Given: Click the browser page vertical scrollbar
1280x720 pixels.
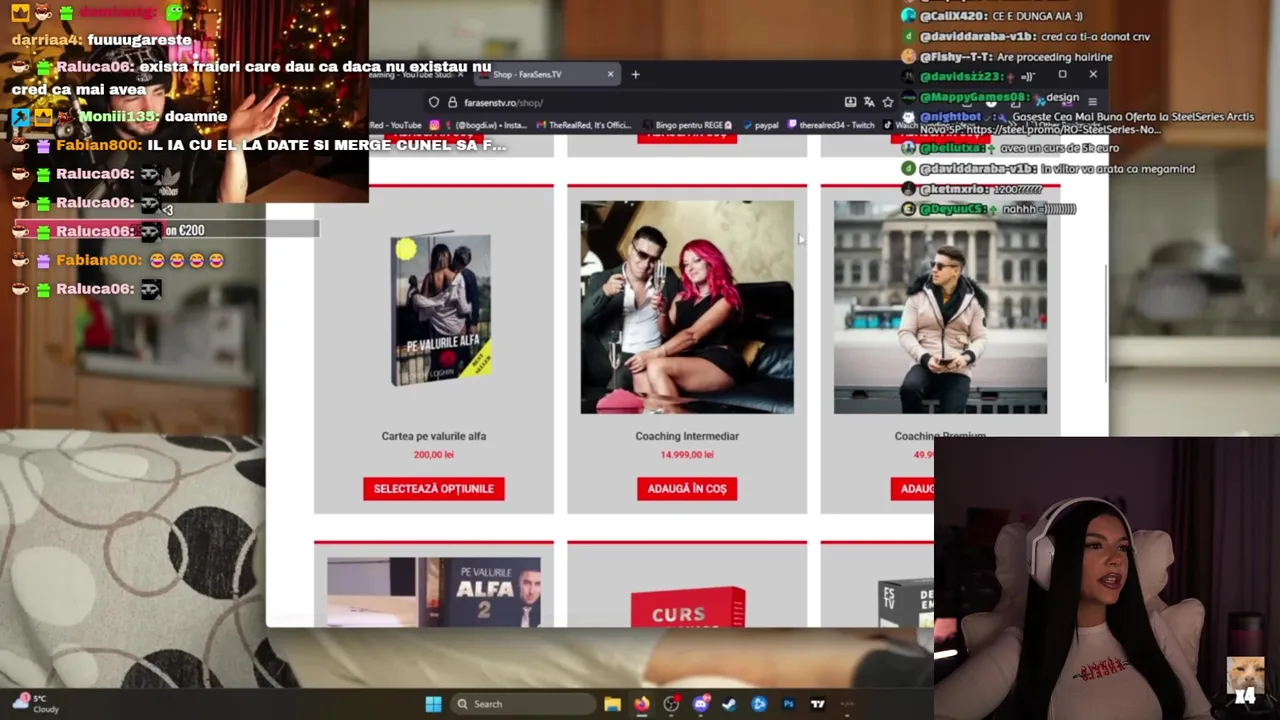Looking at the screenshot, I should pos(1104,323).
